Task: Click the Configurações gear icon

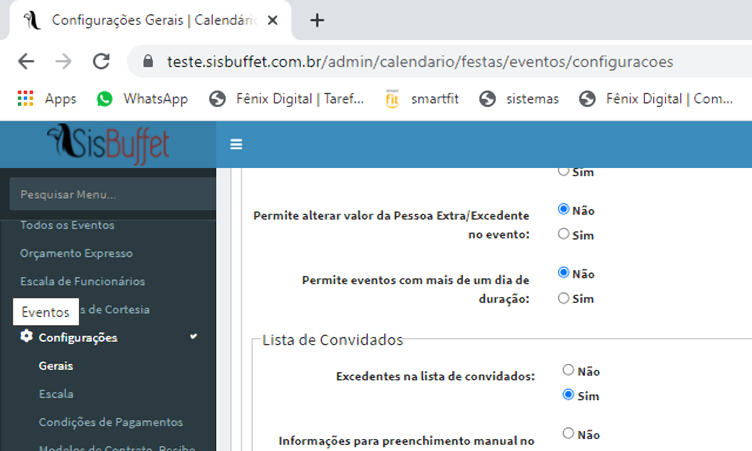Action: point(27,337)
